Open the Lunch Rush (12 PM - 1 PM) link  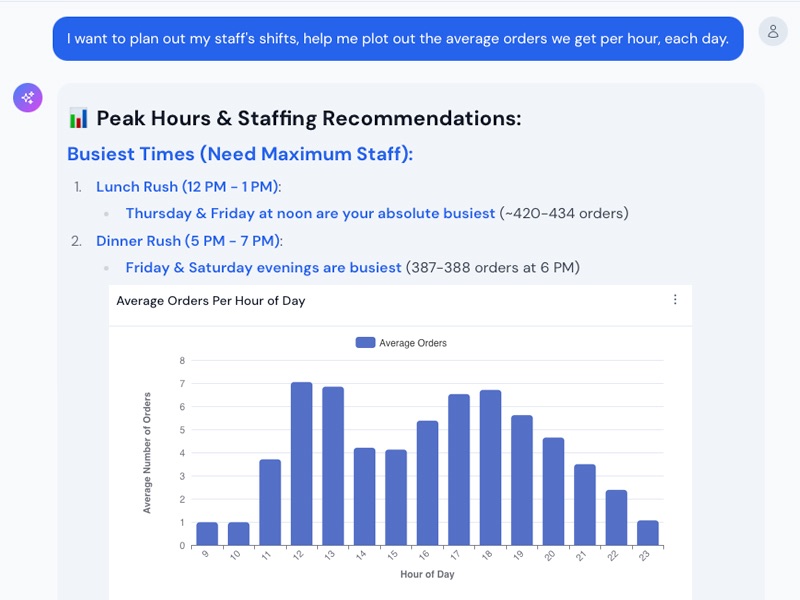tap(188, 187)
